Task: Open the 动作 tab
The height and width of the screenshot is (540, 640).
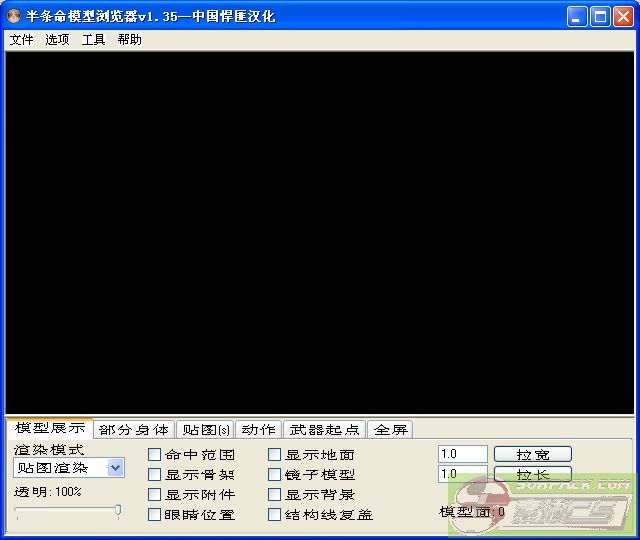Action: [x=259, y=430]
